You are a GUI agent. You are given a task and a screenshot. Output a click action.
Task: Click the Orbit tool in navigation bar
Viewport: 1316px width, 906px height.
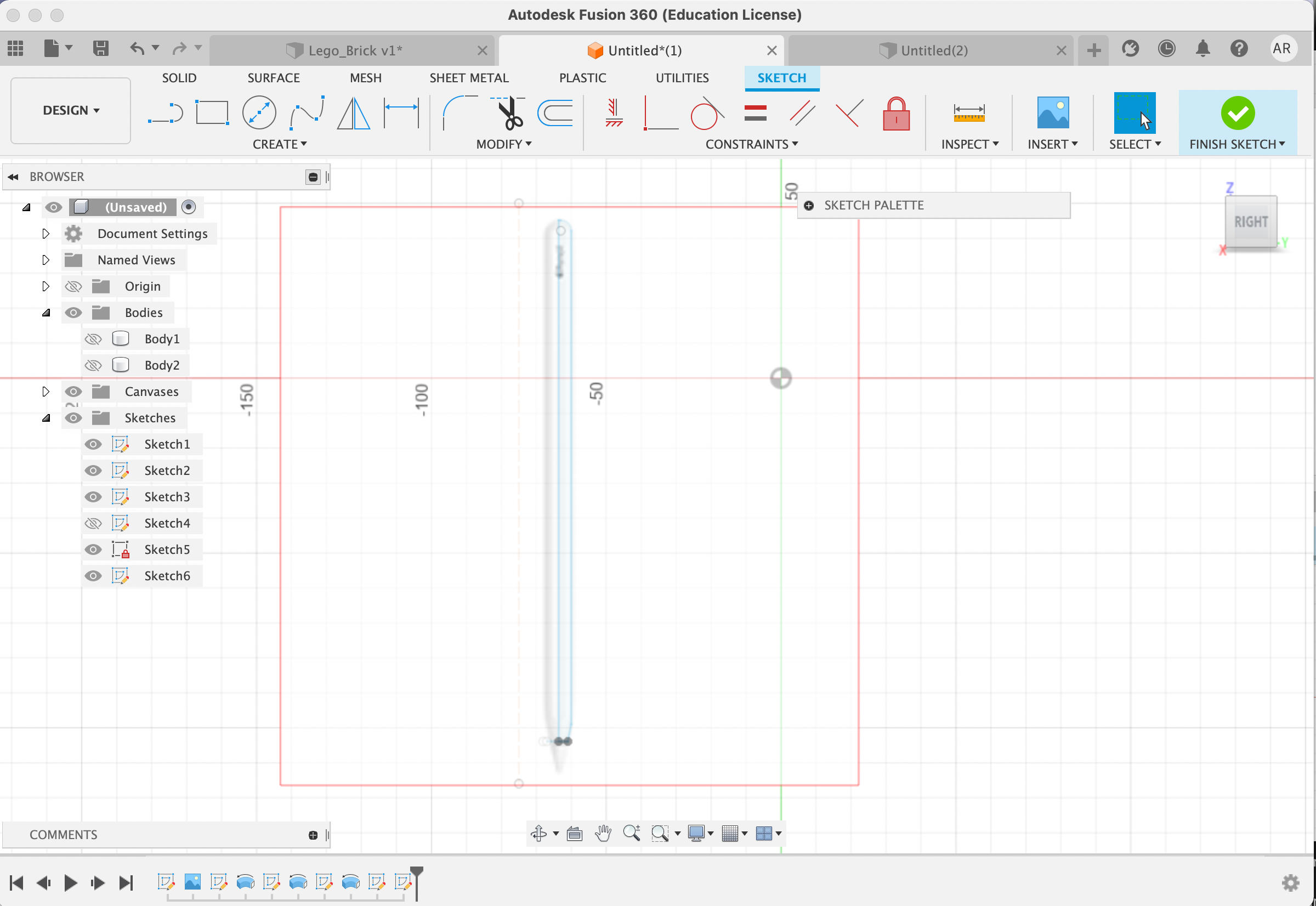(x=538, y=833)
